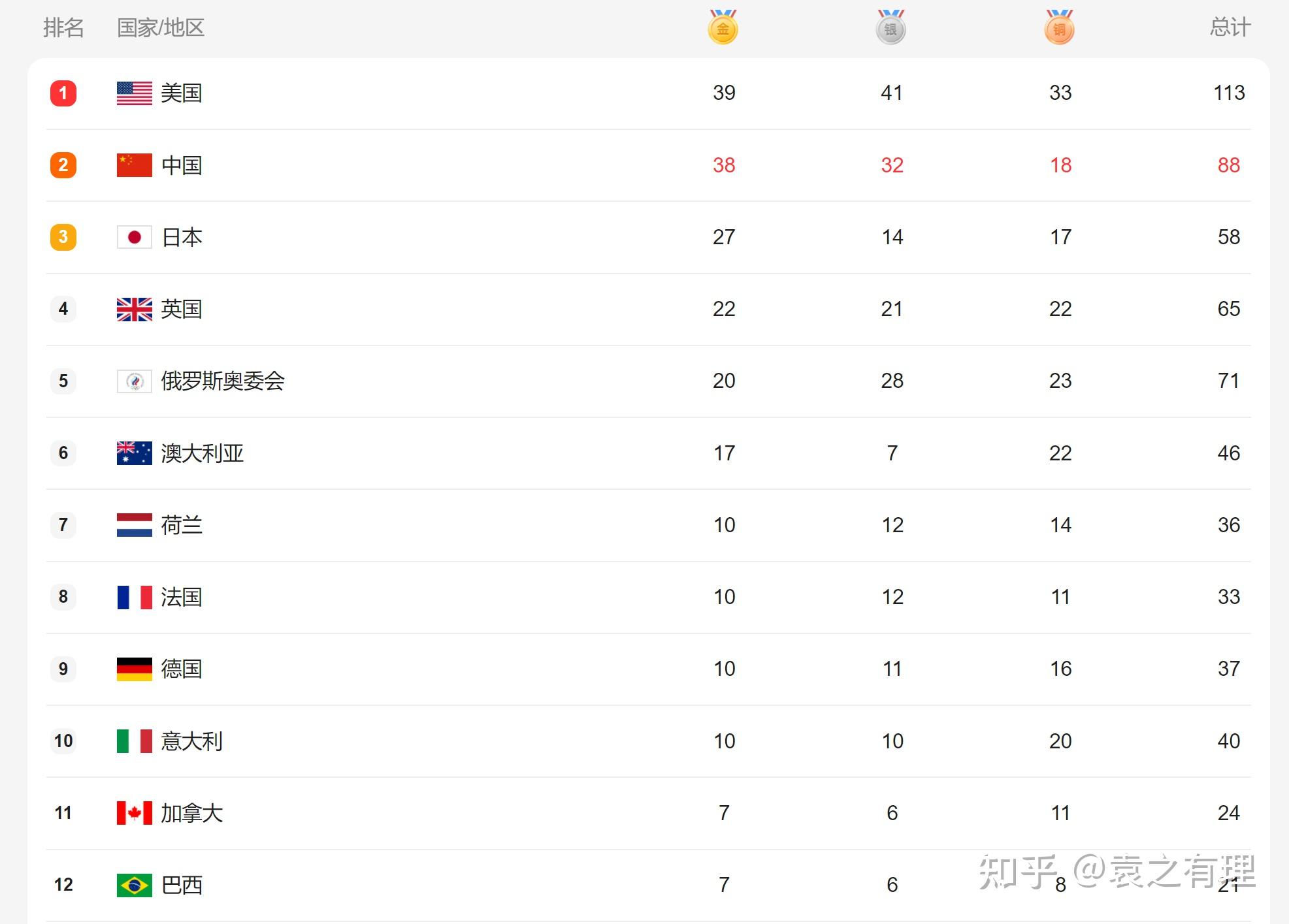
Task: Click the orange rank 2 badge
Action: (x=63, y=165)
